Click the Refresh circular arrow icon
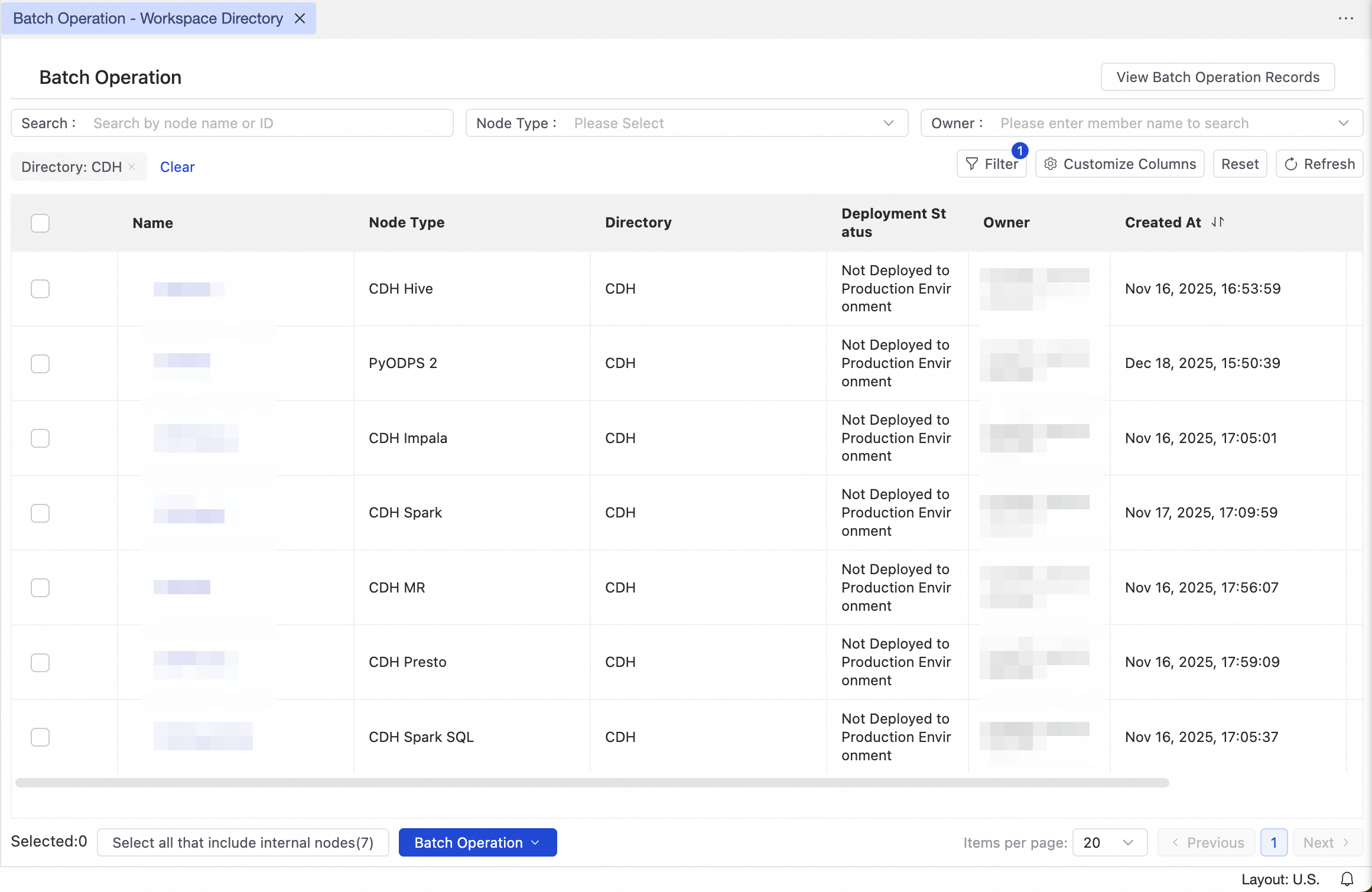1372x892 pixels. coord(1291,164)
